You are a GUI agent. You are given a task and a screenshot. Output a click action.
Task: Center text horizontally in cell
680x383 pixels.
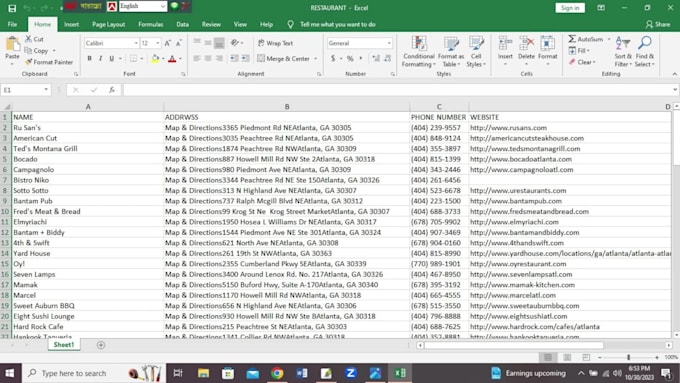208,58
